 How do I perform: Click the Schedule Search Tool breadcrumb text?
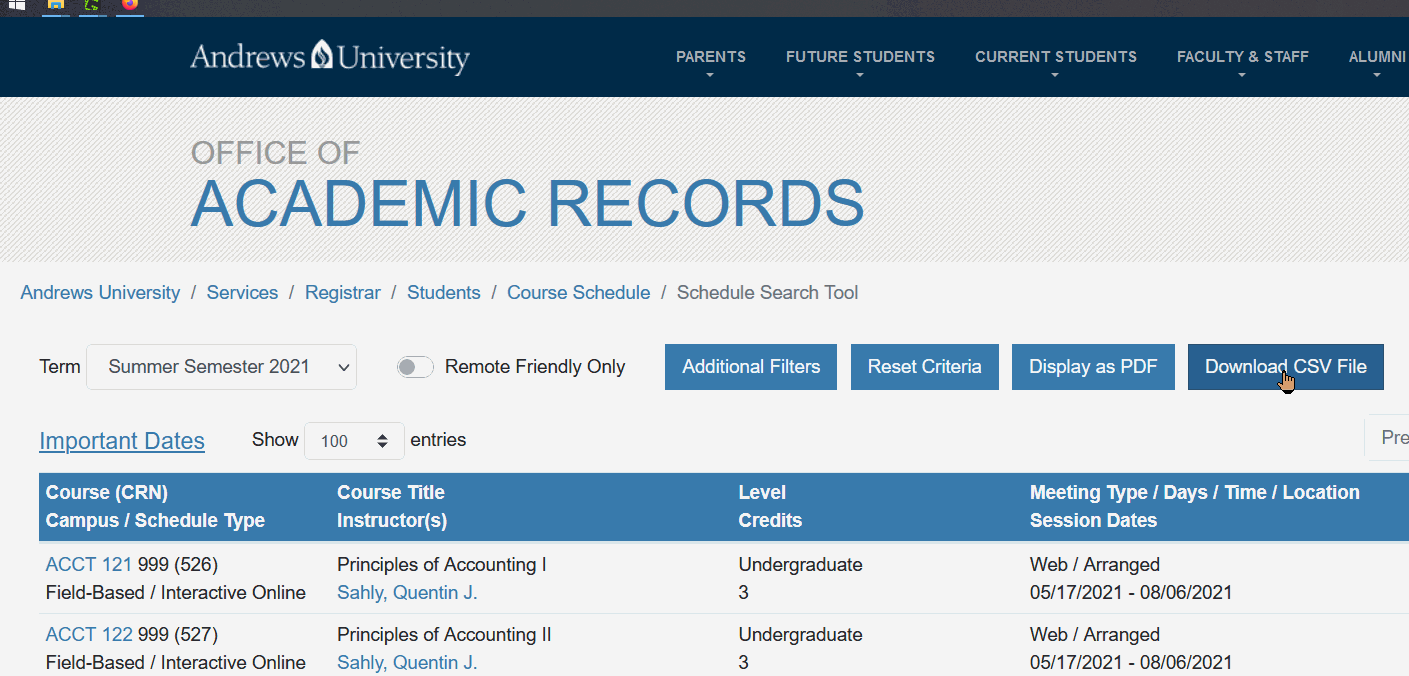(768, 293)
